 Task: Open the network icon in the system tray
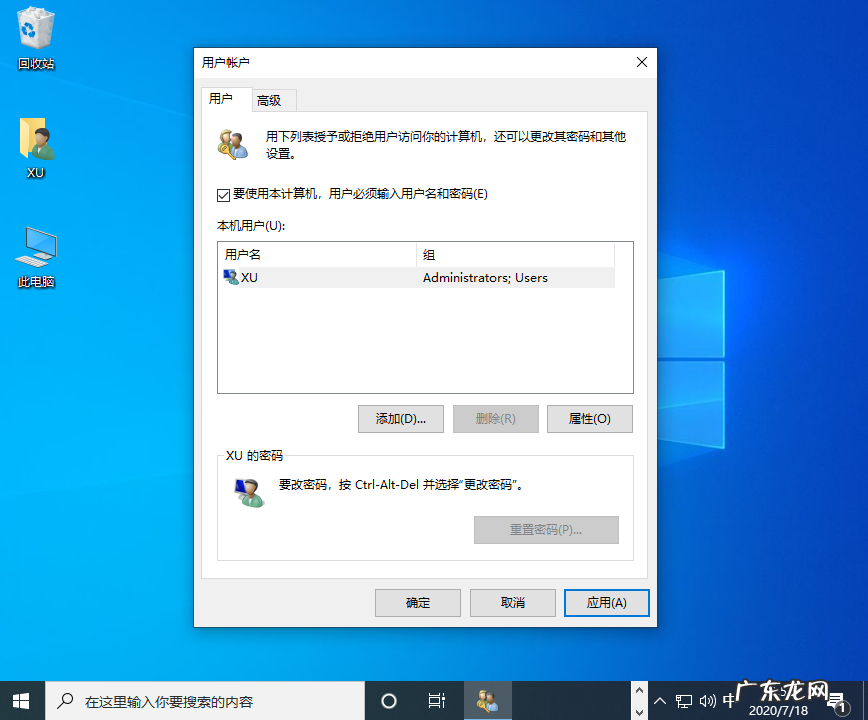point(684,700)
